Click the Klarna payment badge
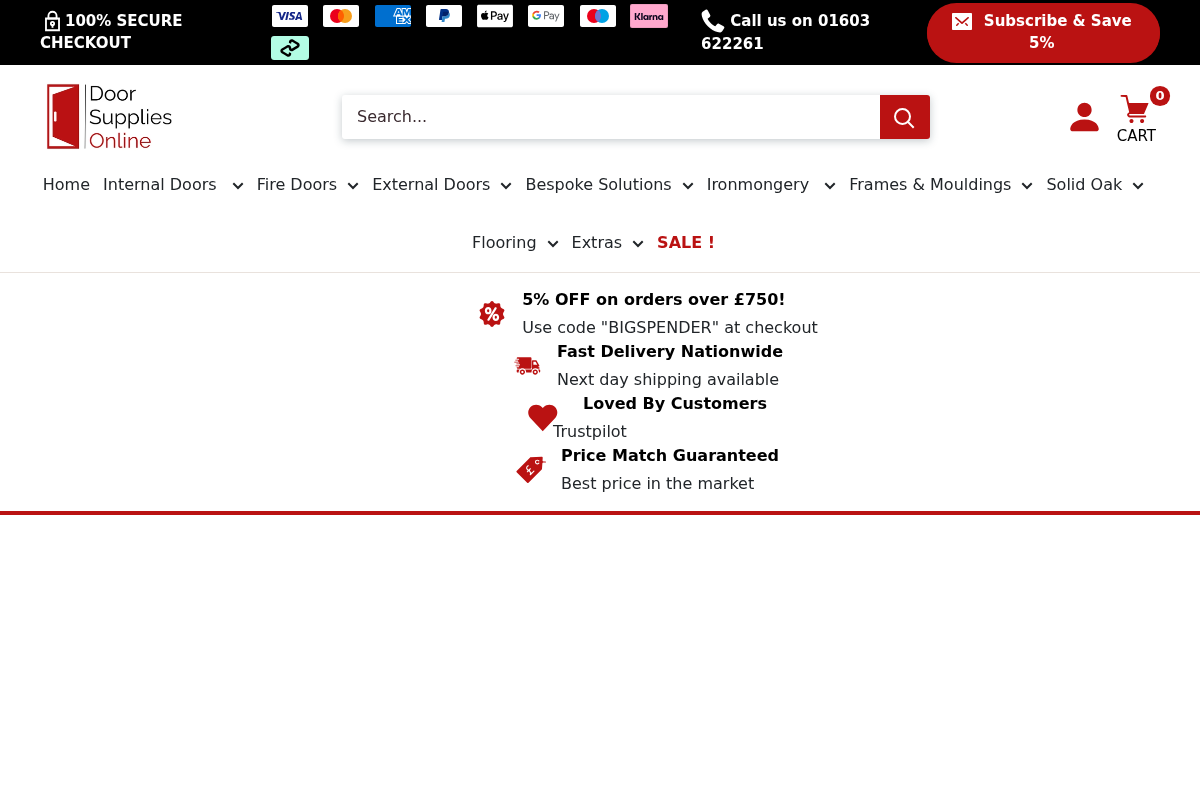 pyautogui.click(x=648, y=15)
